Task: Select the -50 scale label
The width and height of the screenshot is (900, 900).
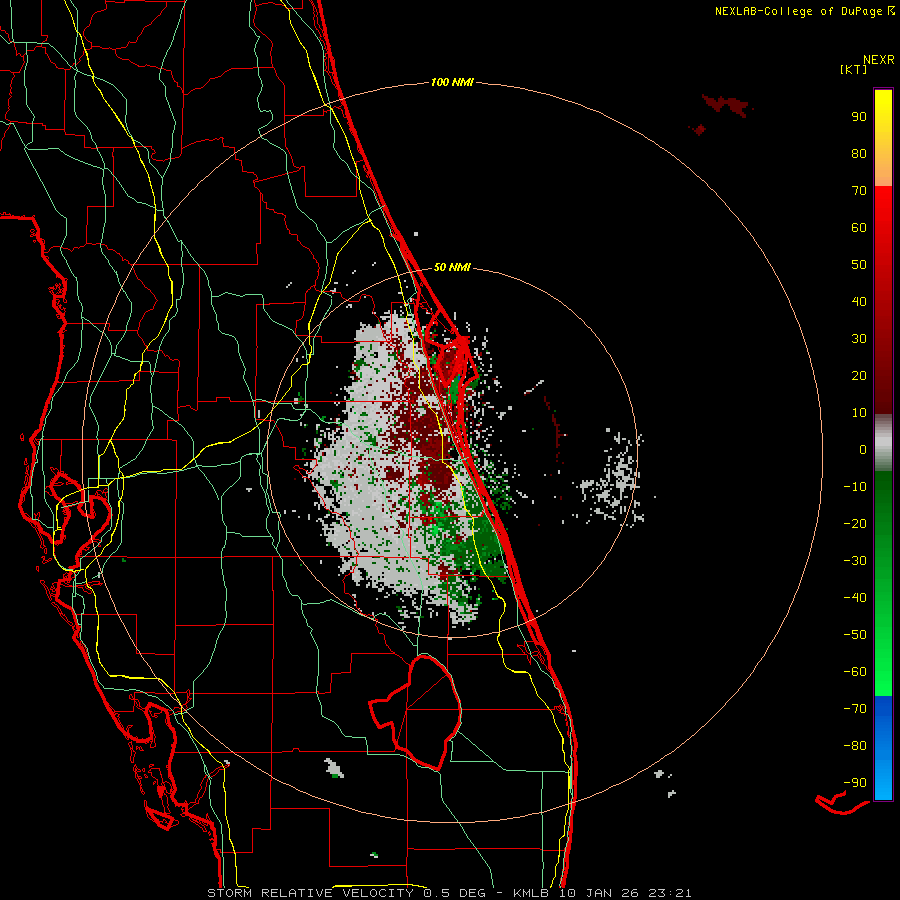Action: [855, 635]
